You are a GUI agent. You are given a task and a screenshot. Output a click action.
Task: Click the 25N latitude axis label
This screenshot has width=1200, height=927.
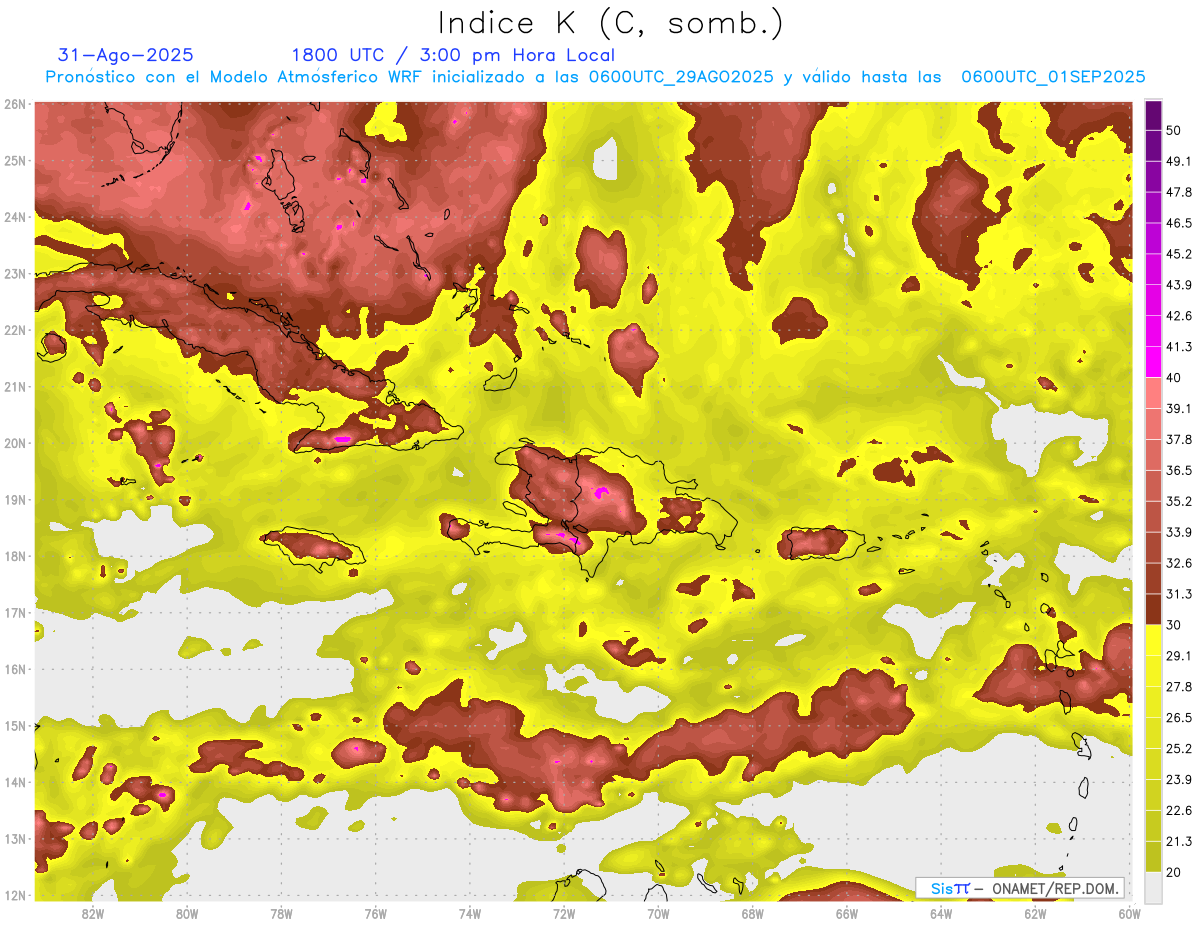[14, 160]
